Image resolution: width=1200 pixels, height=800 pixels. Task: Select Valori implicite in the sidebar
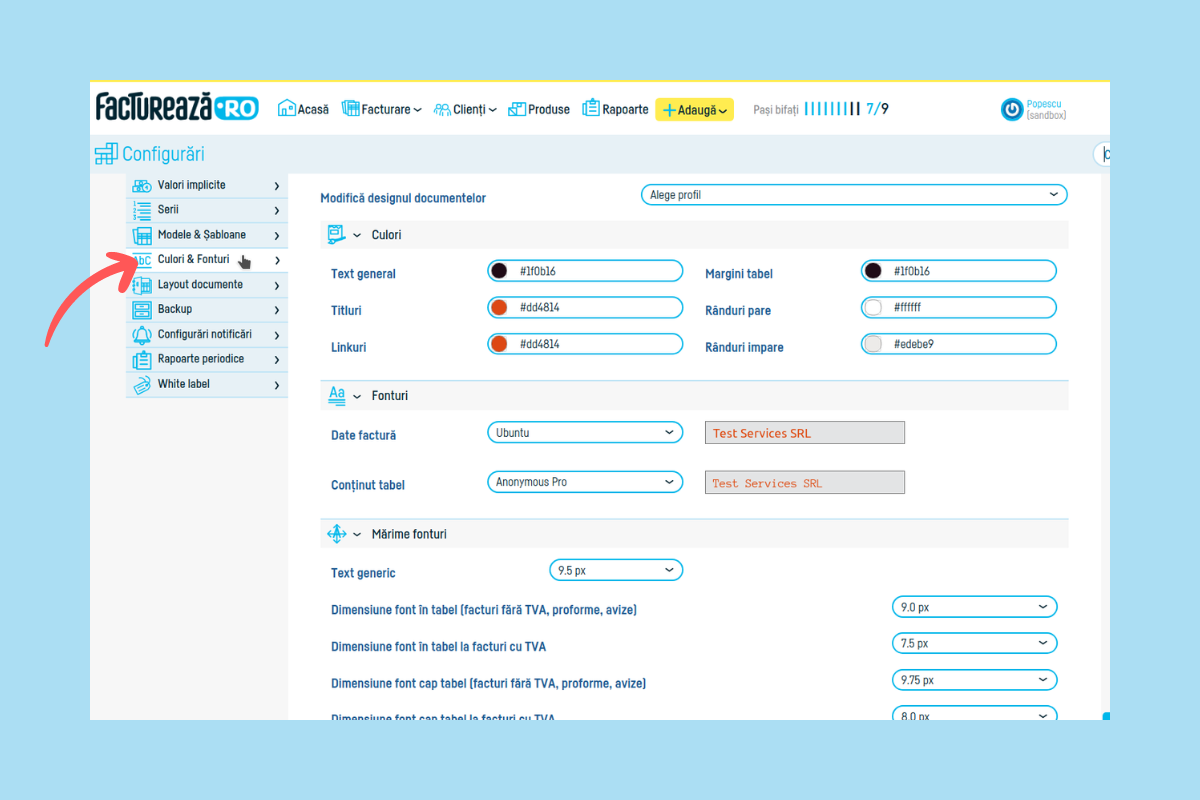tap(192, 185)
